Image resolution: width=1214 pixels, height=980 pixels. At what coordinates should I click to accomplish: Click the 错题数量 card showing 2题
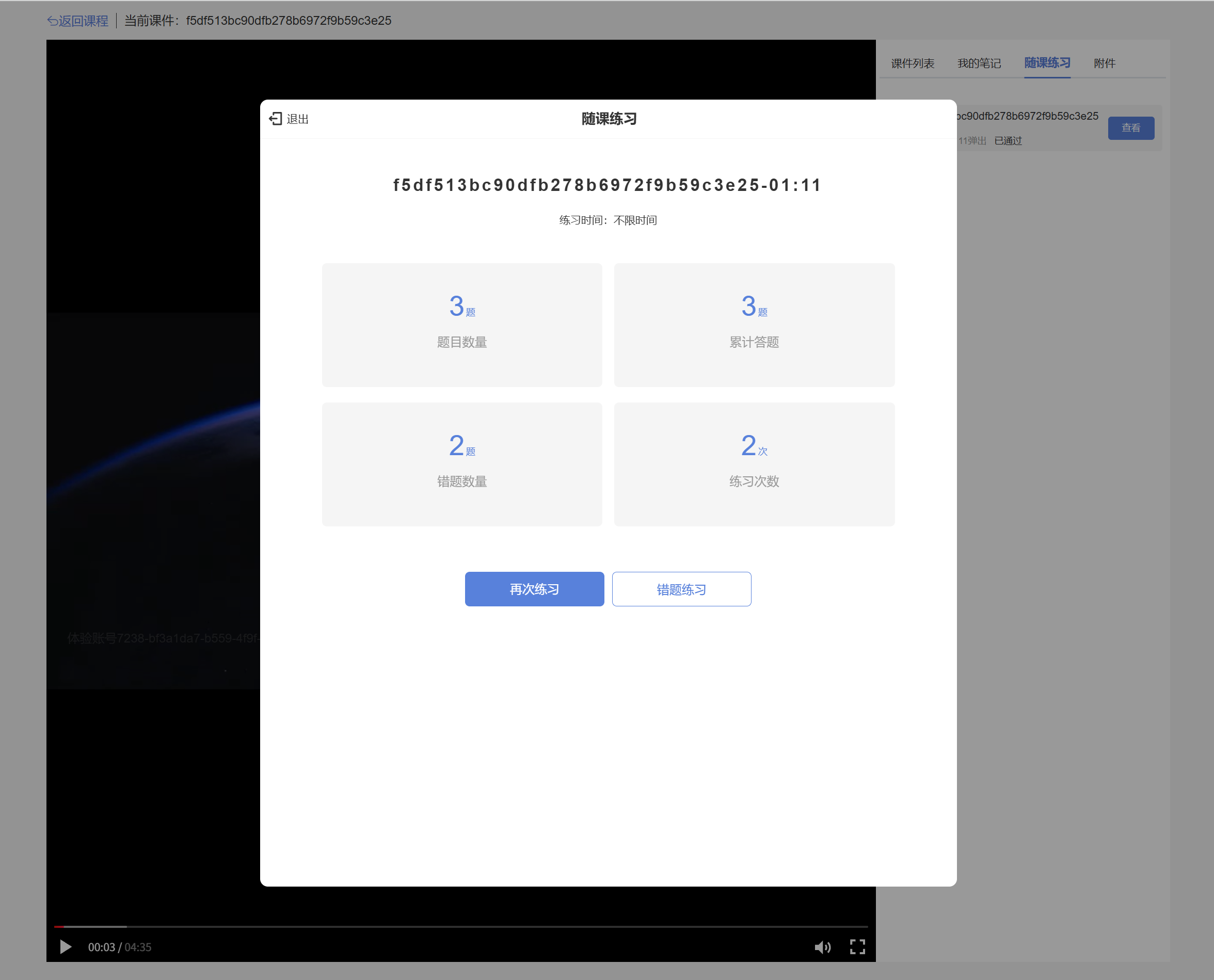pos(462,464)
